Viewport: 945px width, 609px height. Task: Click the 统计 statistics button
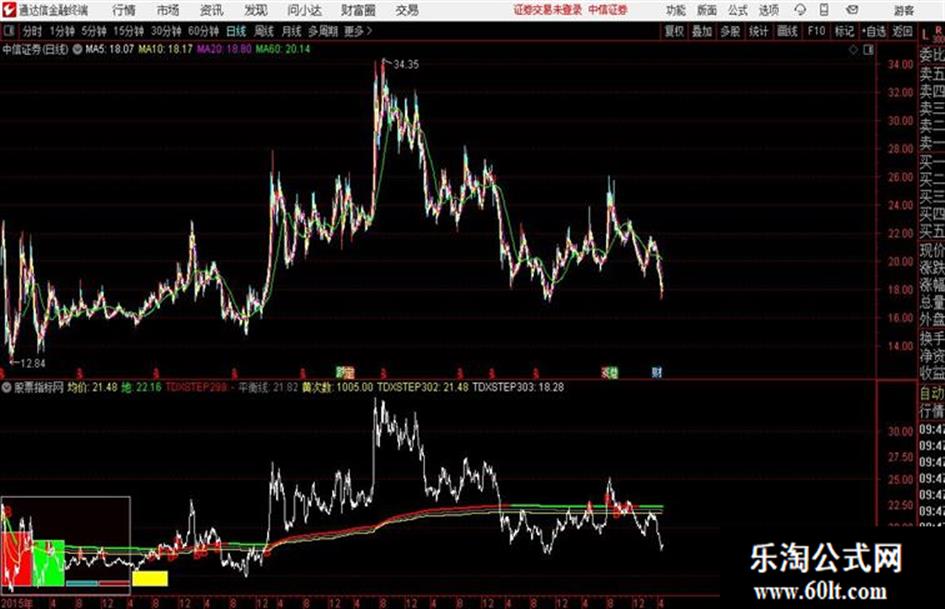coord(759,31)
